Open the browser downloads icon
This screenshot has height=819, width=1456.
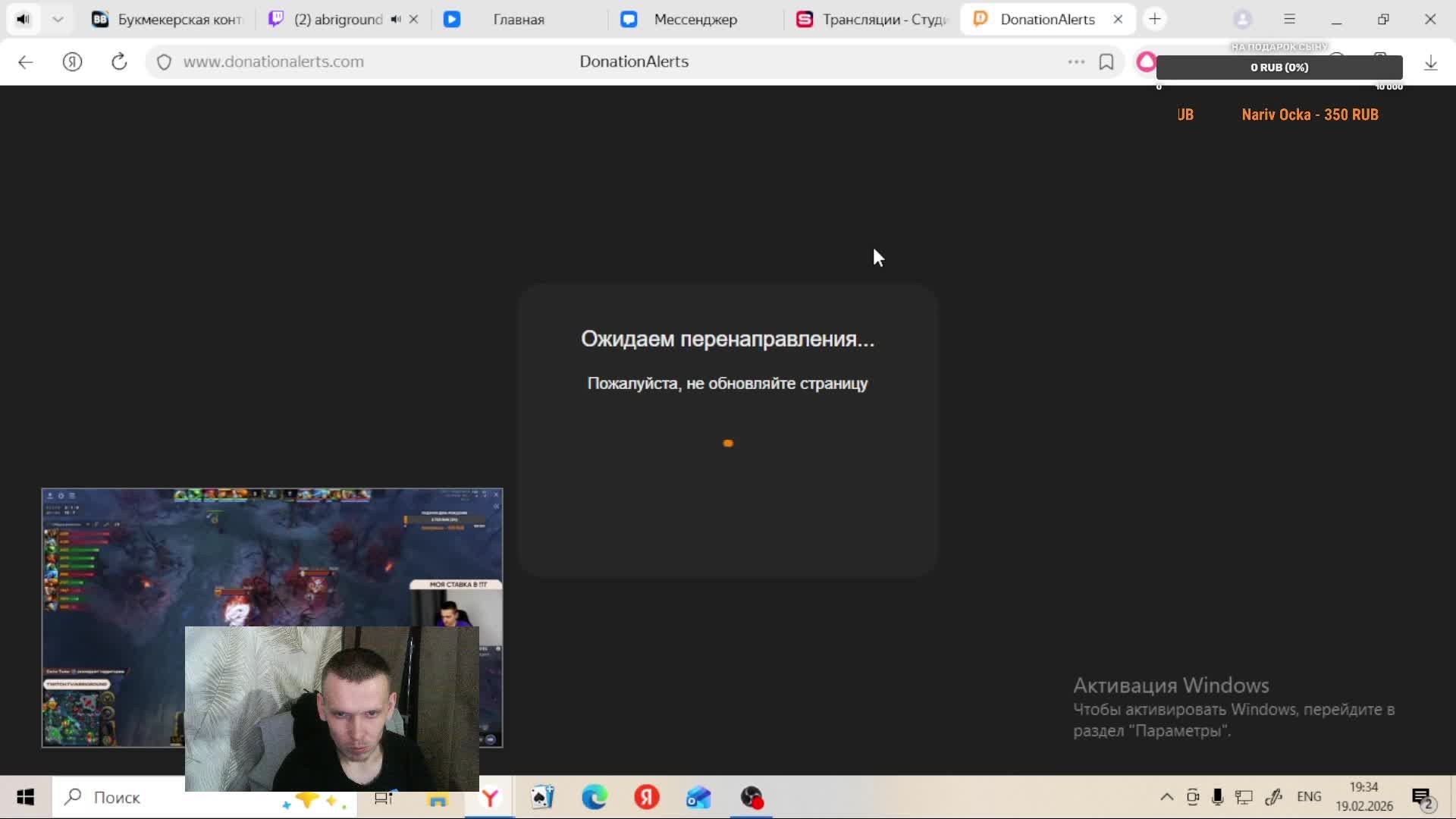click(x=1430, y=63)
